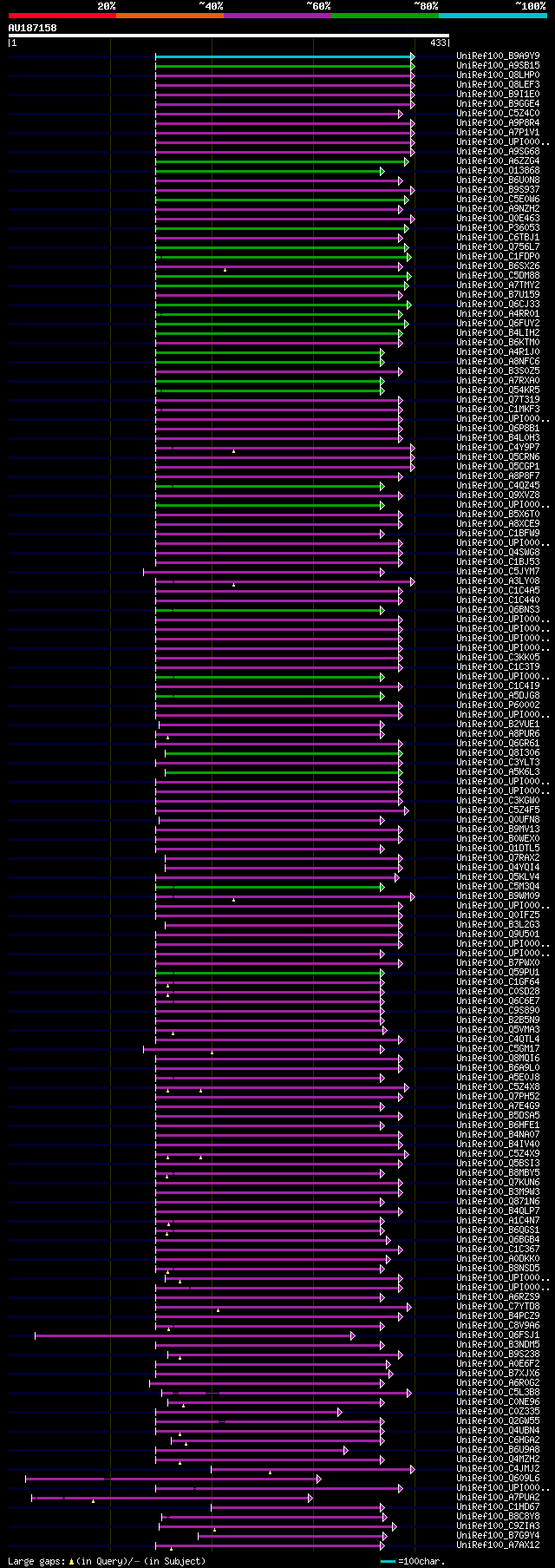Select hit UniRef100_A7RXA0
Screen dimensions: 555x1568
pyautogui.click(x=498, y=381)
